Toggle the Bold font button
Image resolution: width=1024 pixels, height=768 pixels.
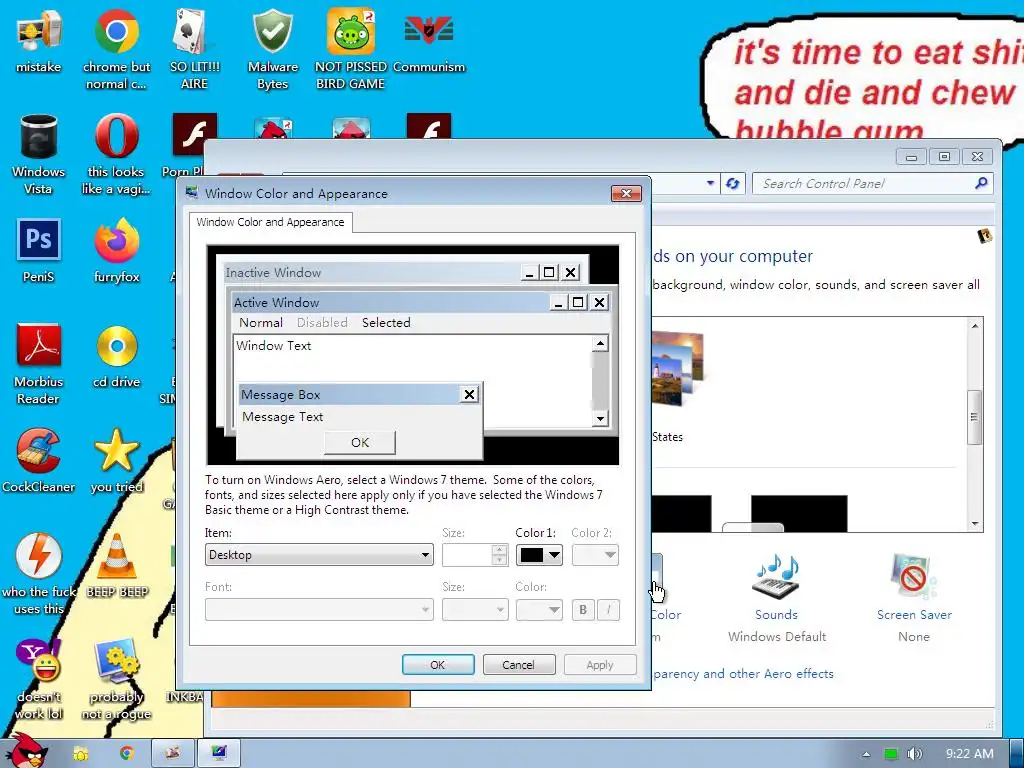(583, 610)
